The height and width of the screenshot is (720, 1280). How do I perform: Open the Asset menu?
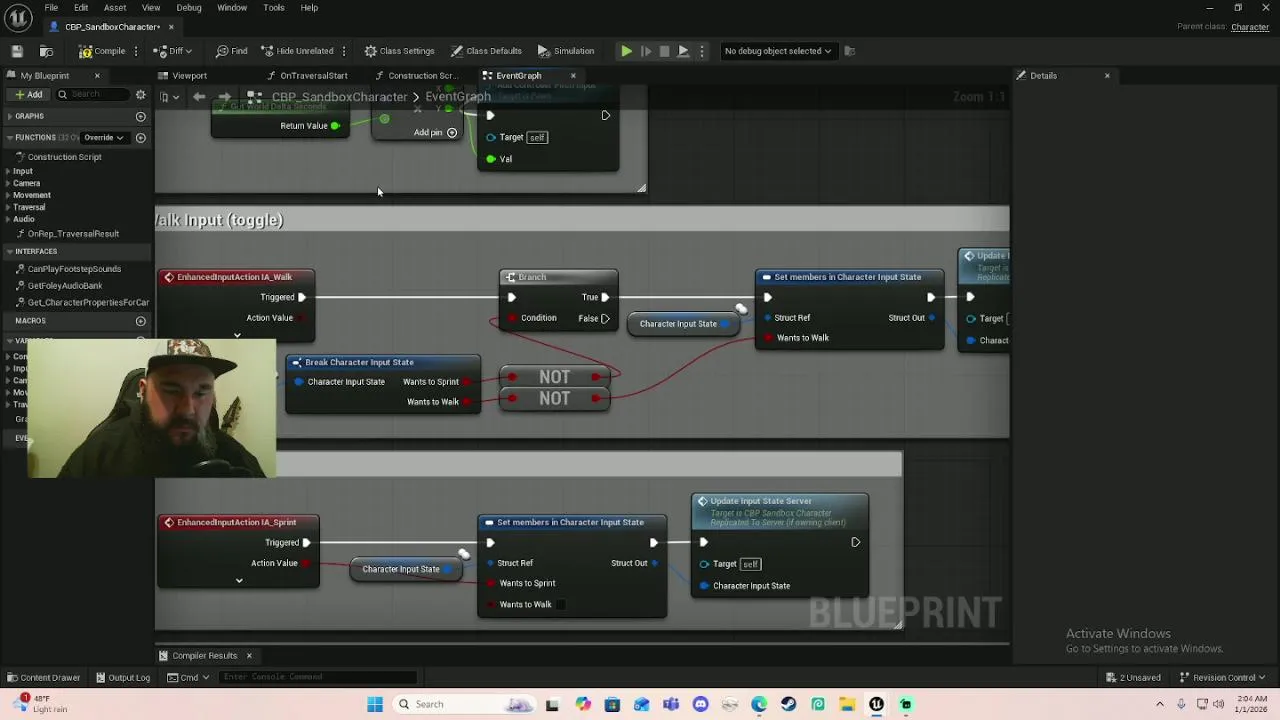(x=115, y=8)
